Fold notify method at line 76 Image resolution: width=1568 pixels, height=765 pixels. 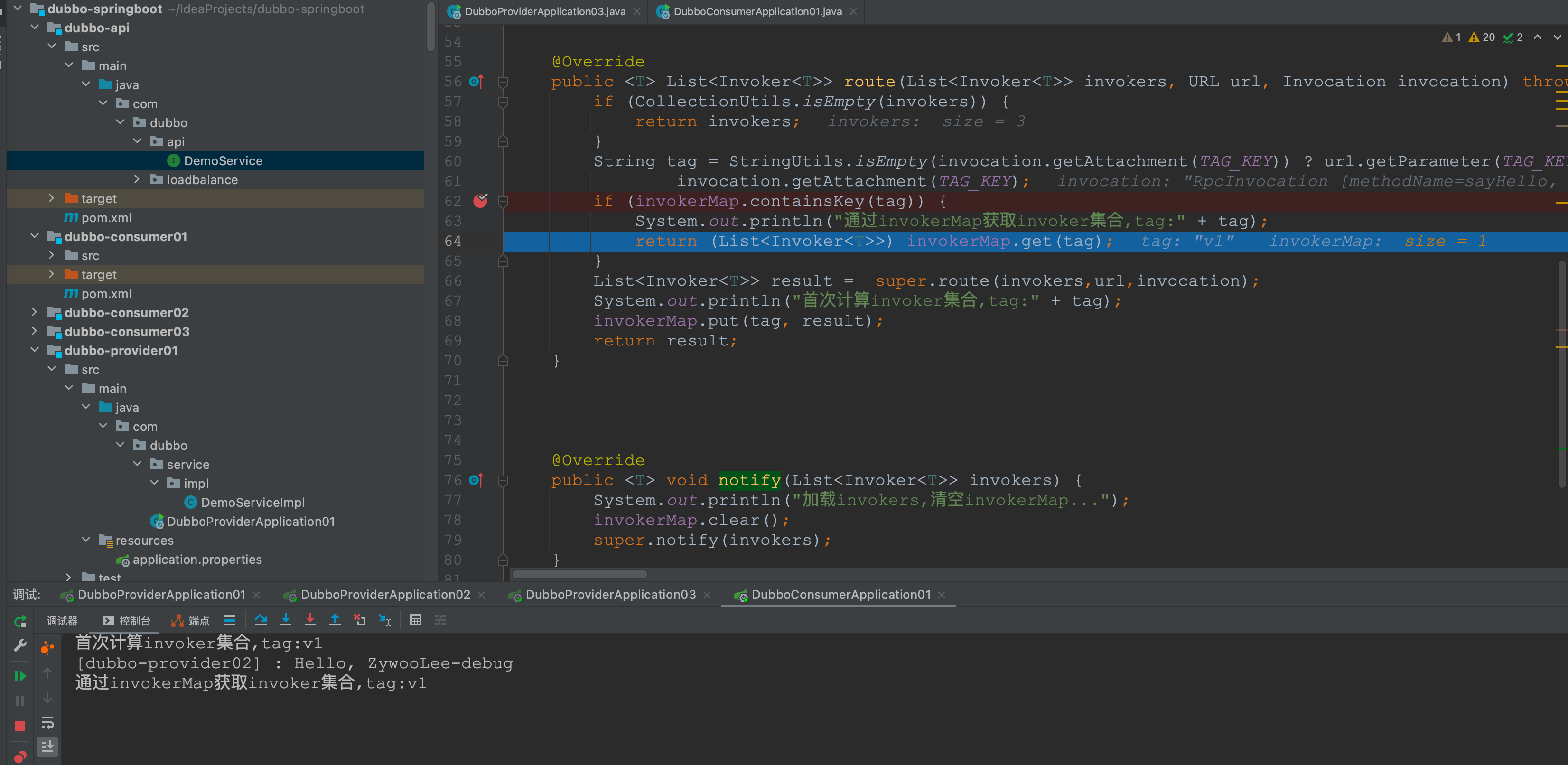pyautogui.click(x=503, y=480)
